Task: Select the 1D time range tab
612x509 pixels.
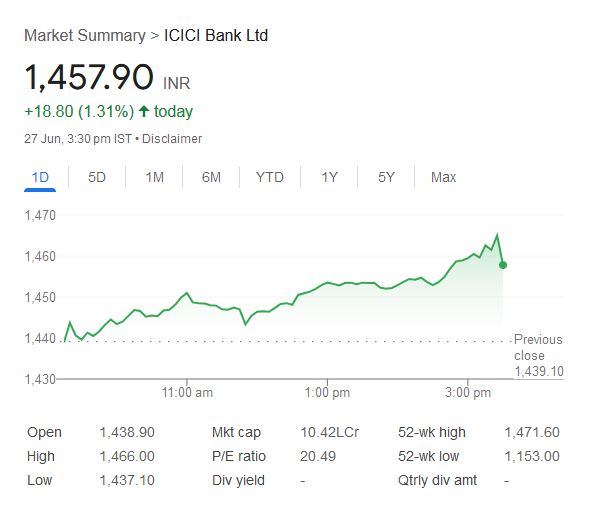Action: [x=40, y=177]
